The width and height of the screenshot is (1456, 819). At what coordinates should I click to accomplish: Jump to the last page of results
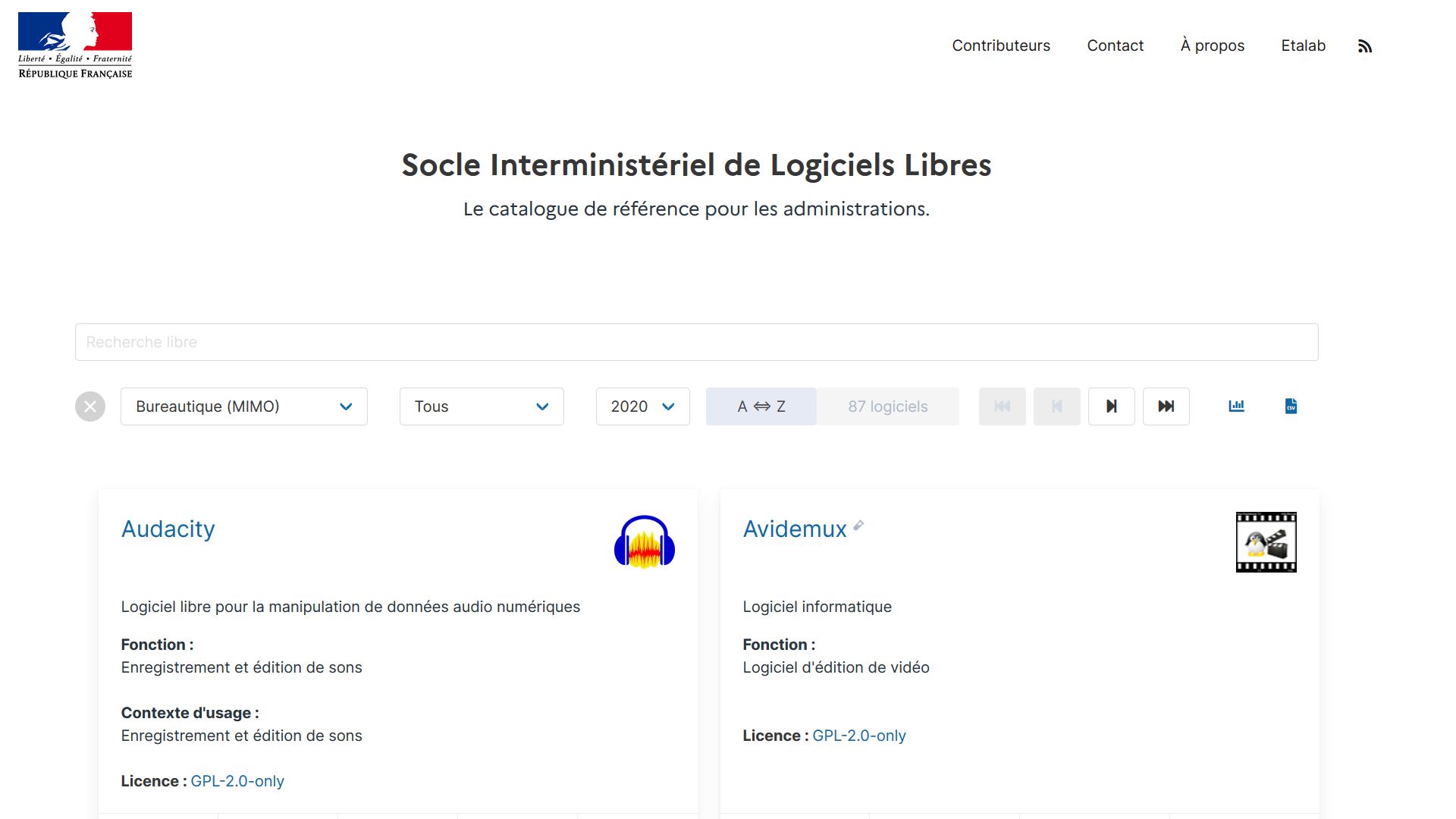pos(1166,406)
